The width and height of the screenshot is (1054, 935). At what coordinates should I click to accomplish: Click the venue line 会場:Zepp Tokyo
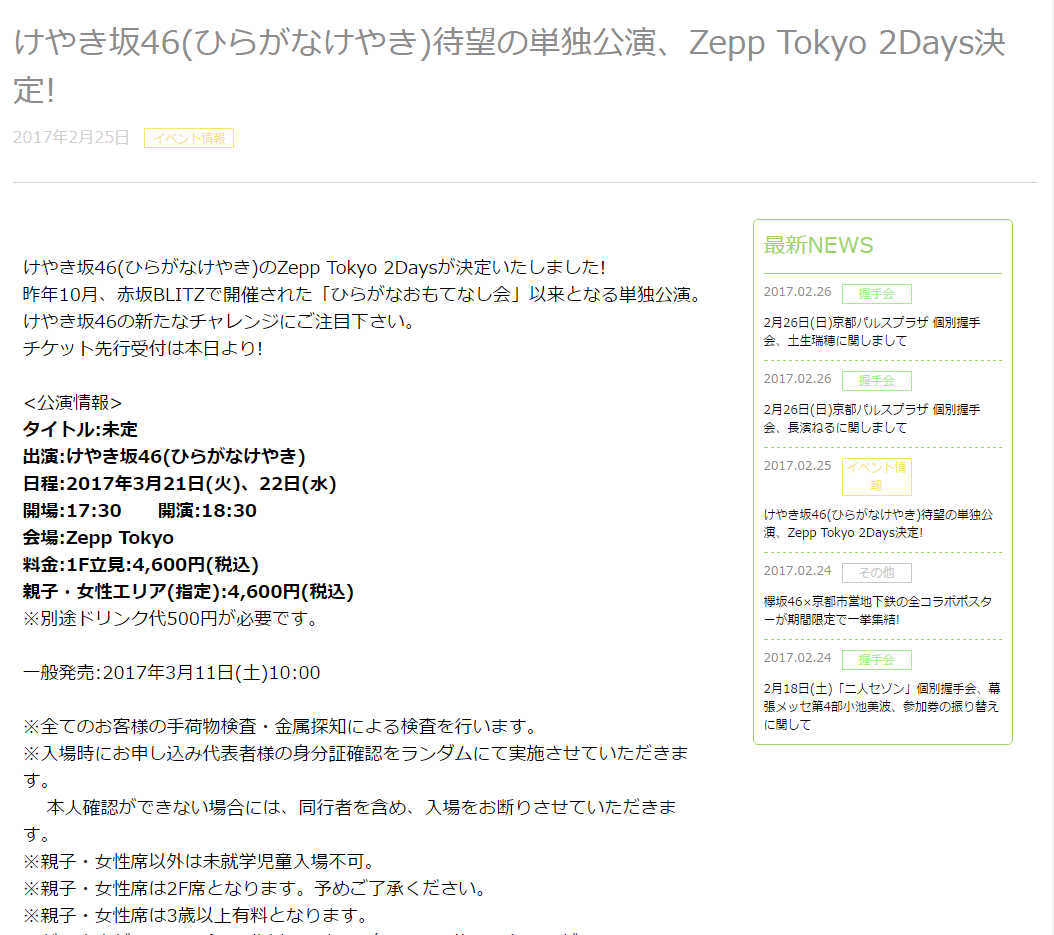[98, 537]
